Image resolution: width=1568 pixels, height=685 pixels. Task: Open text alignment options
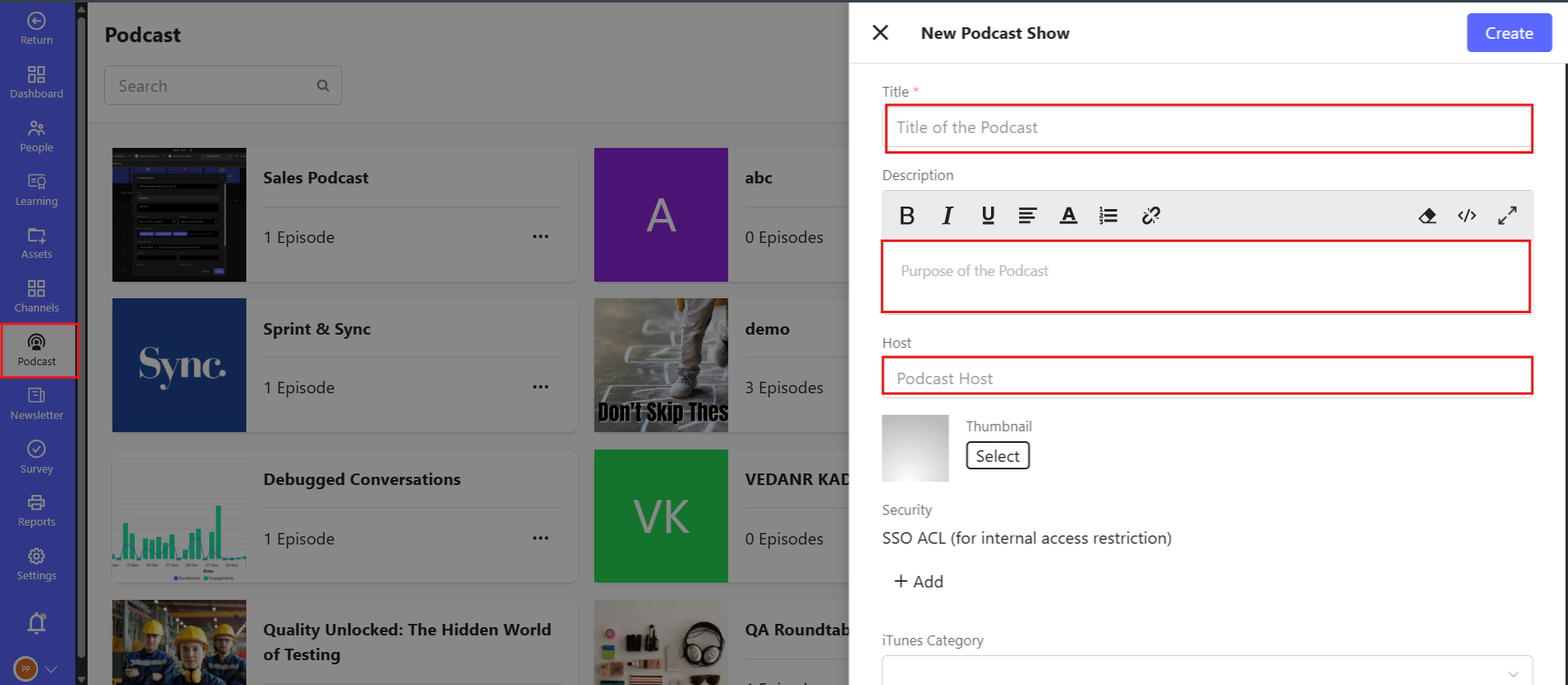point(1027,216)
